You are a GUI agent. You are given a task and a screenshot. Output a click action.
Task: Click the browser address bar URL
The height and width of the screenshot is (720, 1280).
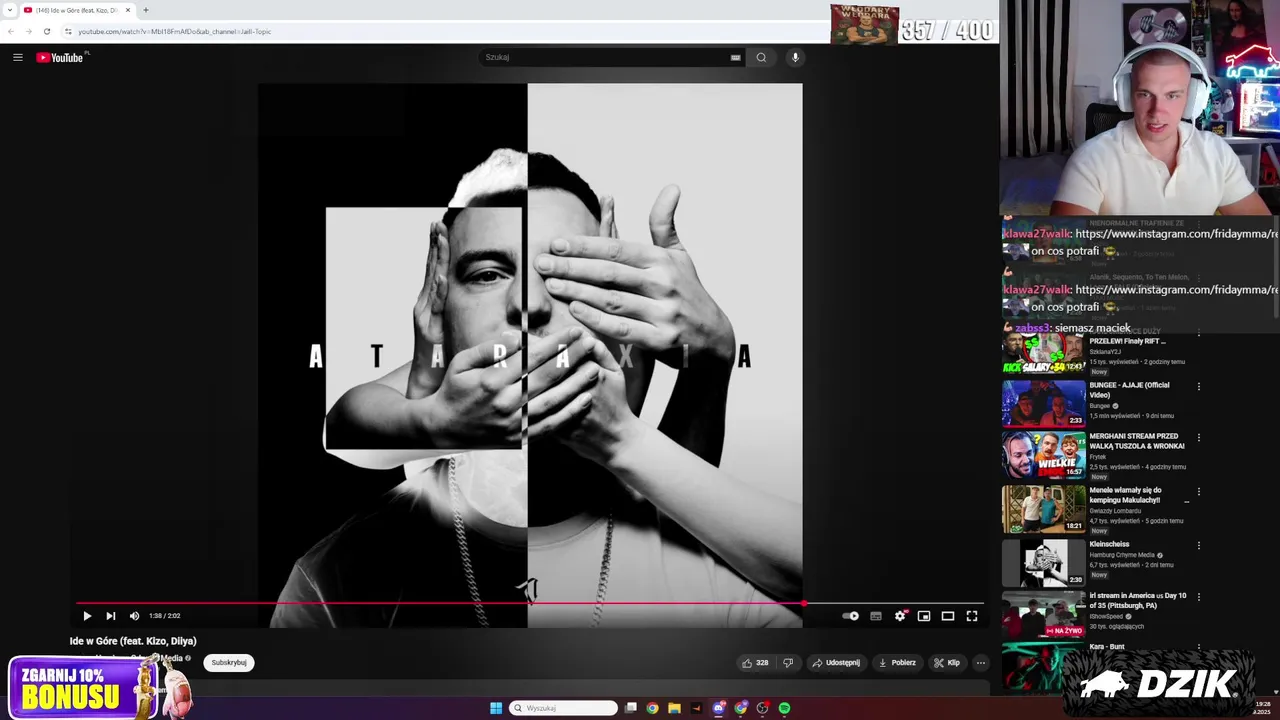175,31
